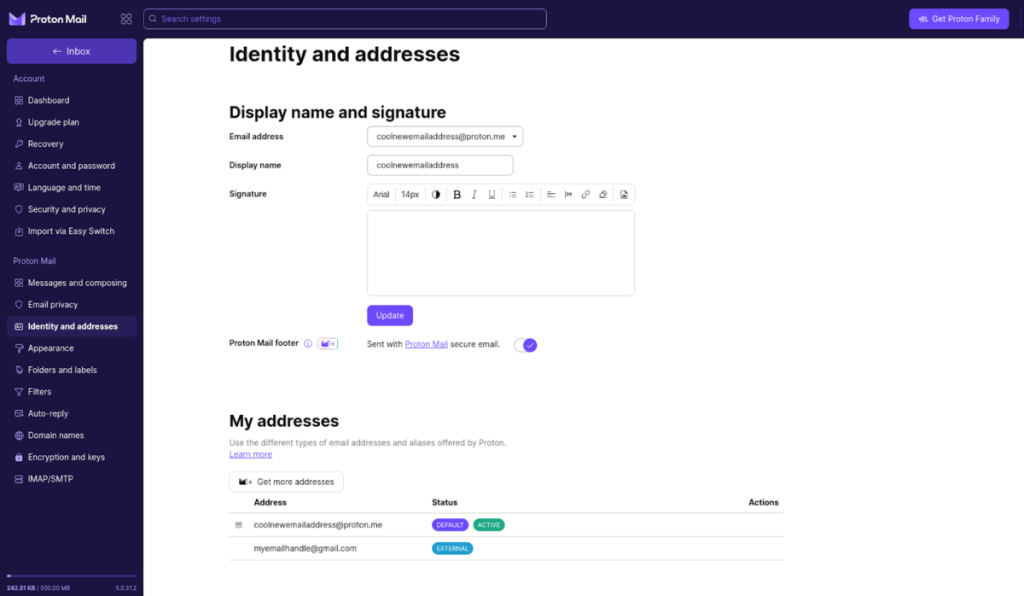
Task: Insert unordered bullet list in signature
Action: click(x=513, y=195)
